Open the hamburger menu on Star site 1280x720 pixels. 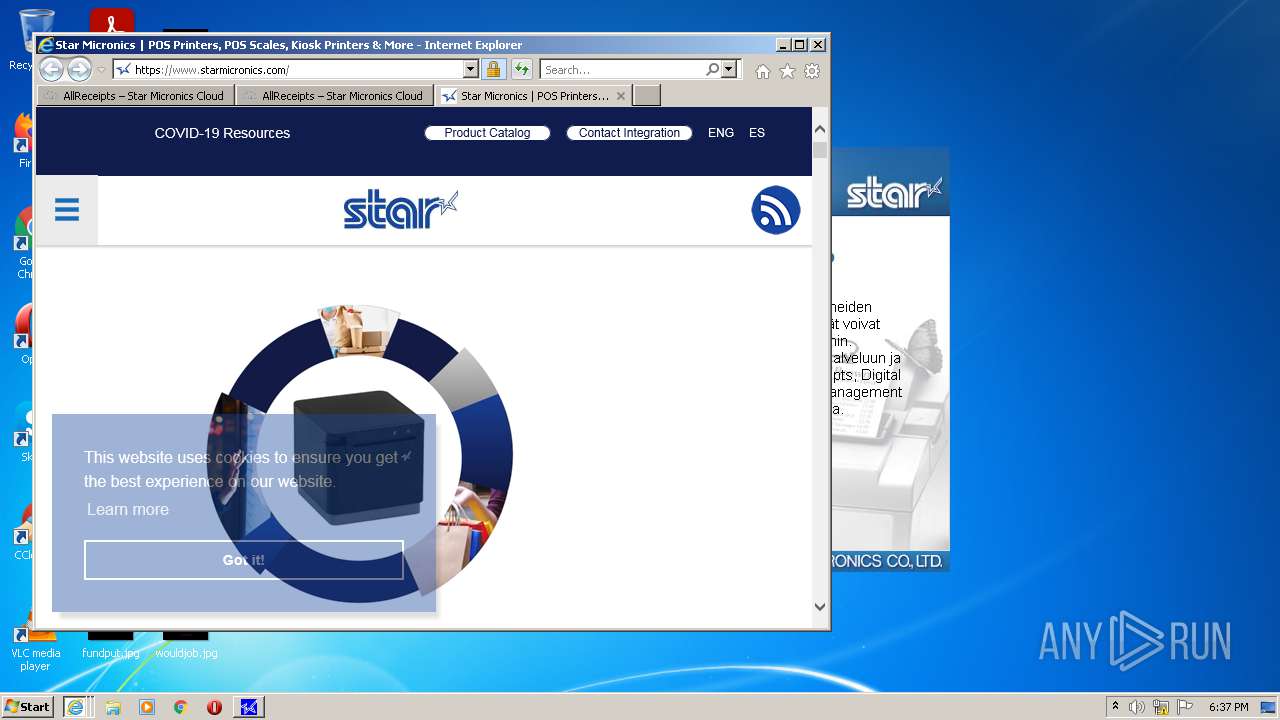coord(67,210)
